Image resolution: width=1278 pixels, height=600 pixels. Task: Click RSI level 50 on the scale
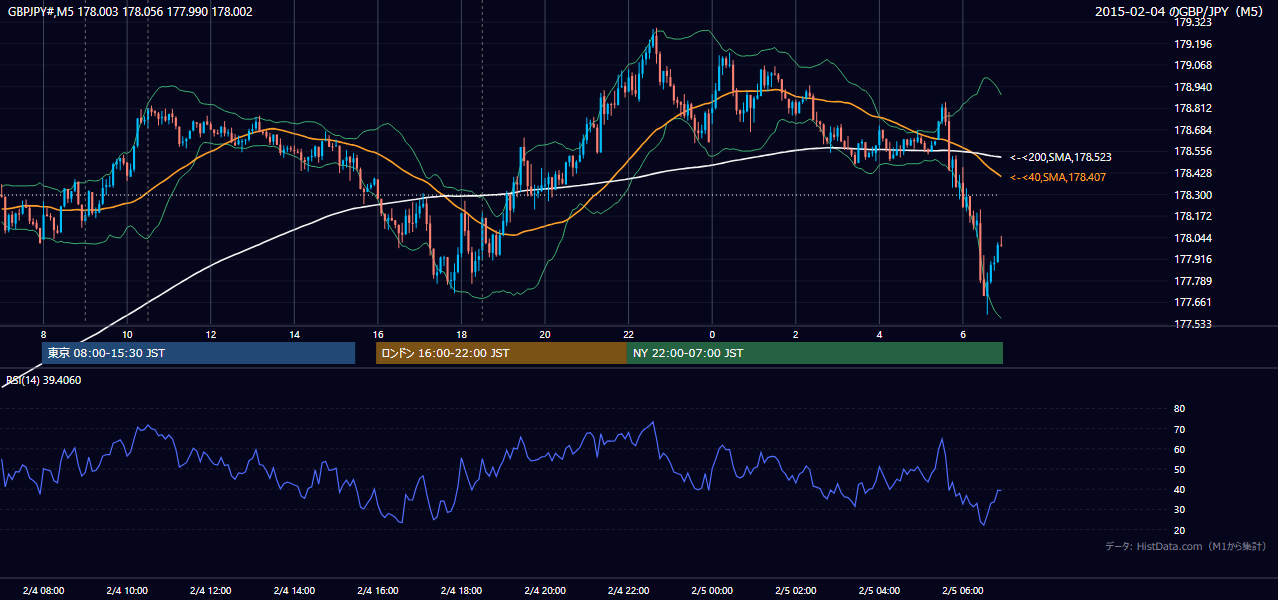click(x=1179, y=469)
